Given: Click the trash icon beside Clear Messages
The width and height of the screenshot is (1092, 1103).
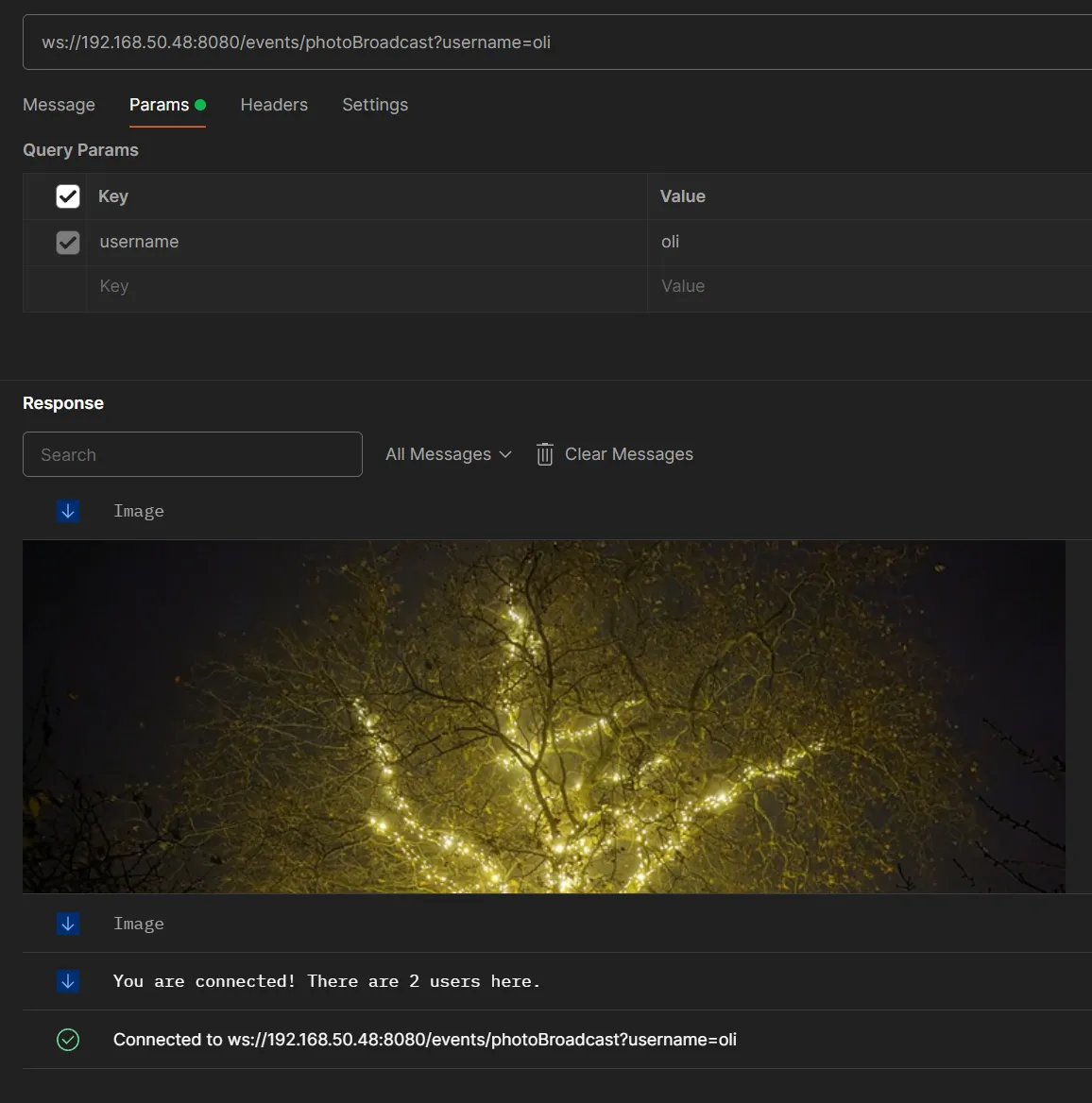Looking at the screenshot, I should (545, 454).
